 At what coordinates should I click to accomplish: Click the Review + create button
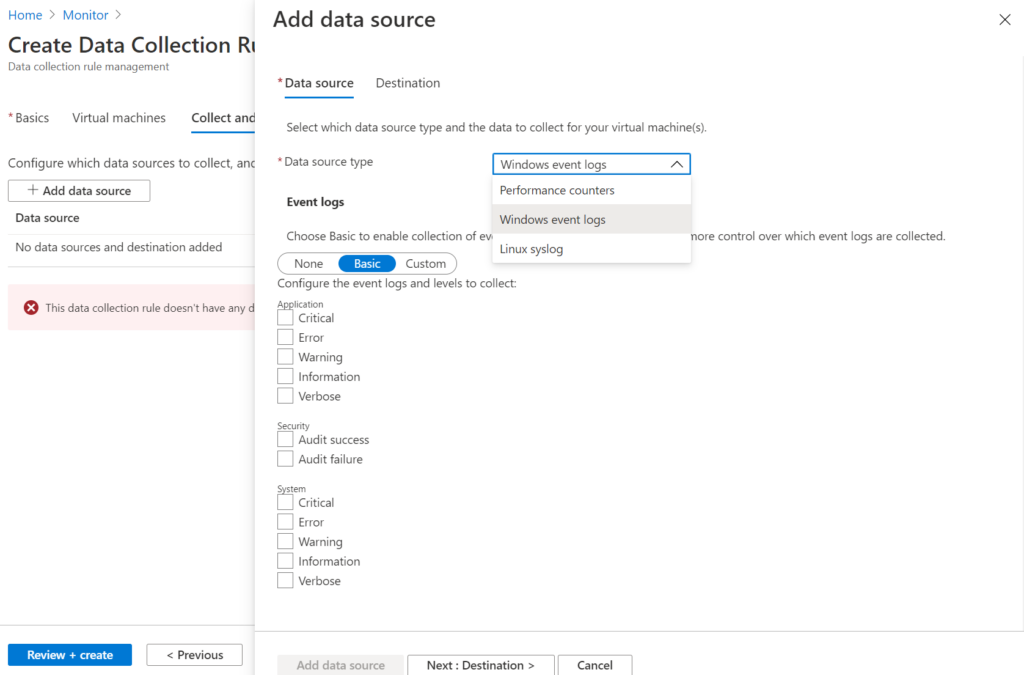70,655
